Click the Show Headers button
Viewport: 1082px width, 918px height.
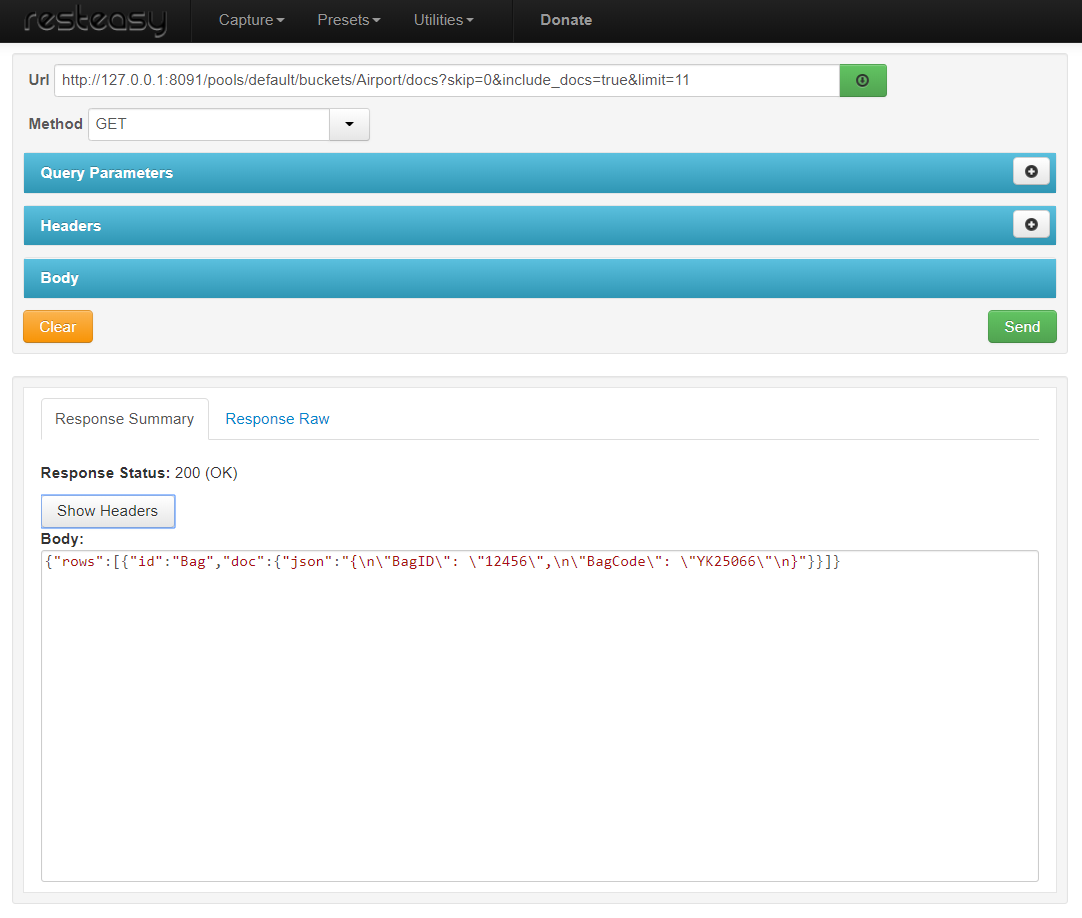(108, 511)
